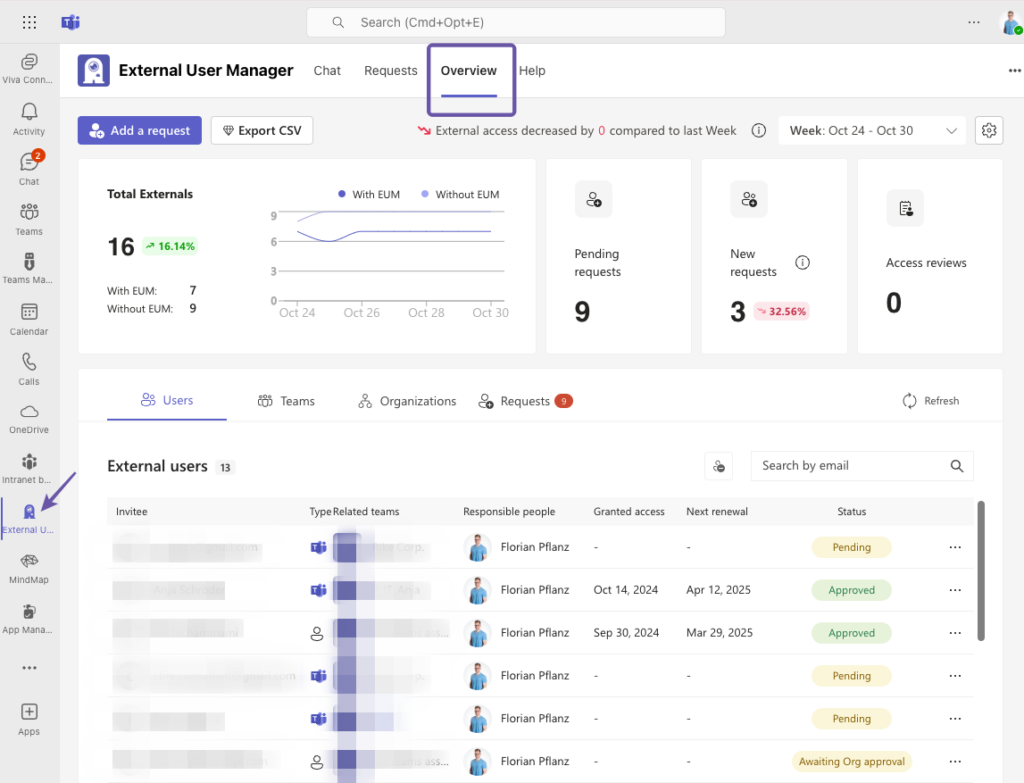The height and width of the screenshot is (783, 1024).
Task: Open Chat with 2 unread badge
Action: point(29,169)
